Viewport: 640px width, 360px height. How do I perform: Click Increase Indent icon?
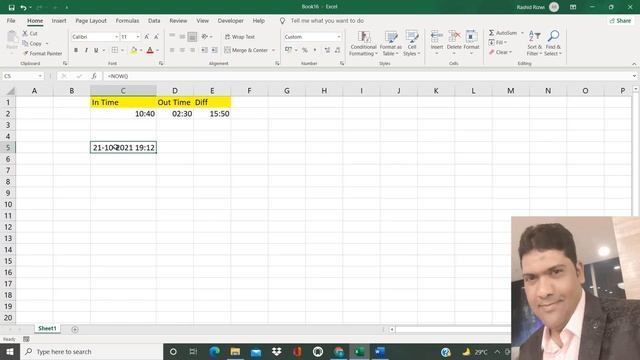pyautogui.click(x=214, y=50)
